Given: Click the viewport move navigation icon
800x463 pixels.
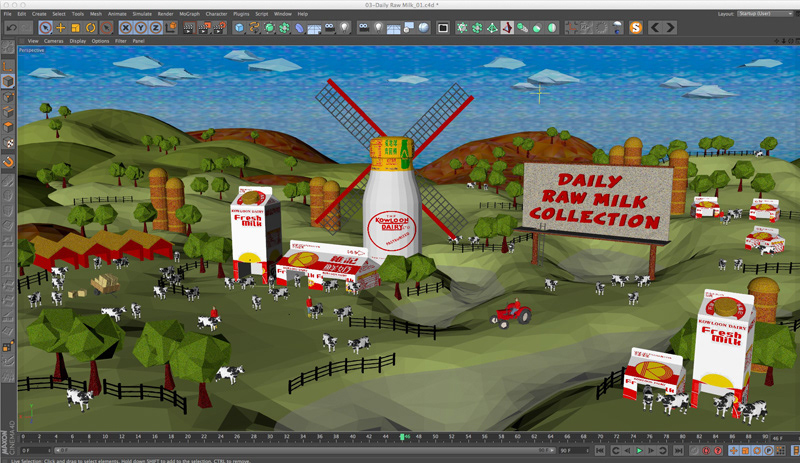Looking at the screenshot, I should click(x=777, y=41).
